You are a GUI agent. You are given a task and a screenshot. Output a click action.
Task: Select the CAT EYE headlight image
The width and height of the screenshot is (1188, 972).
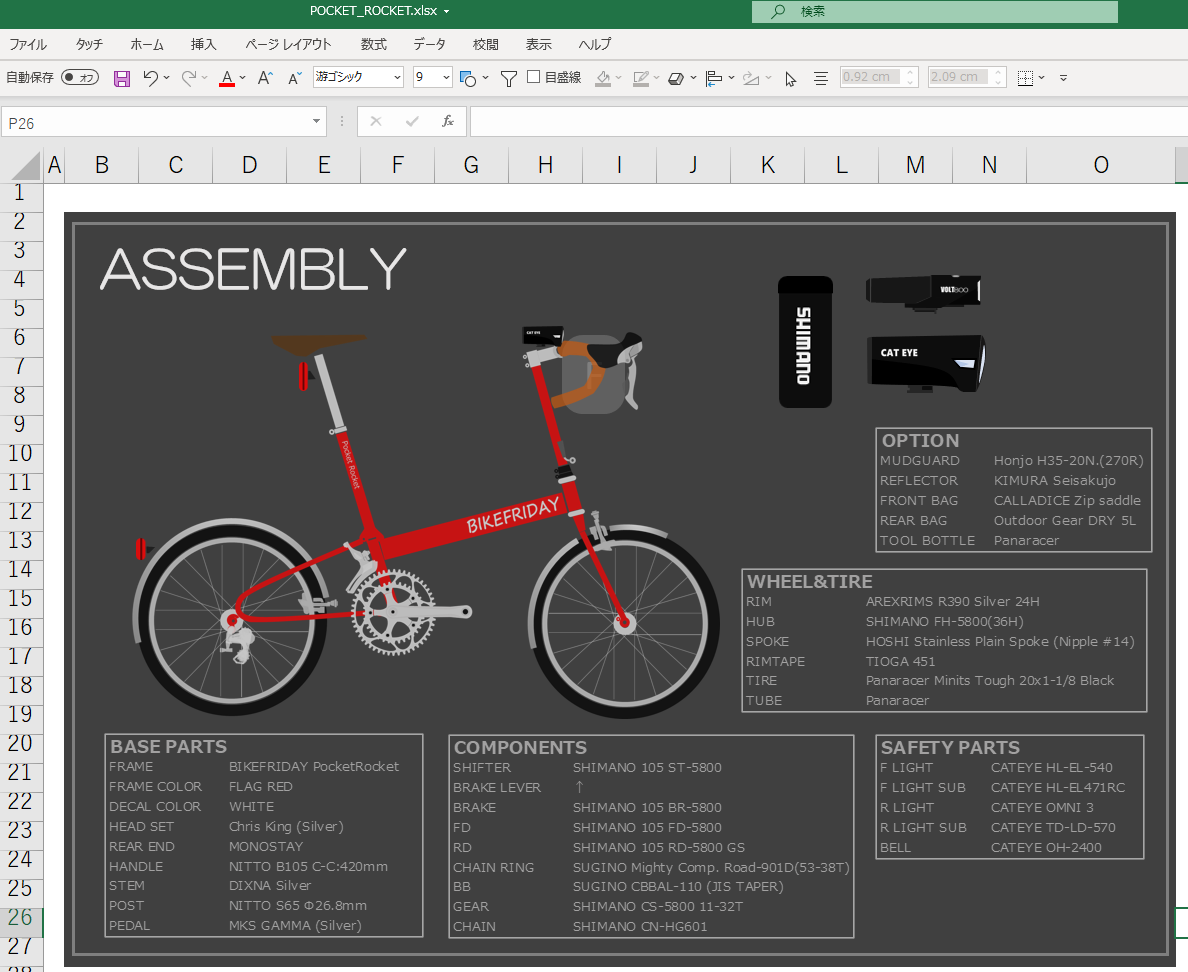tap(926, 364)
